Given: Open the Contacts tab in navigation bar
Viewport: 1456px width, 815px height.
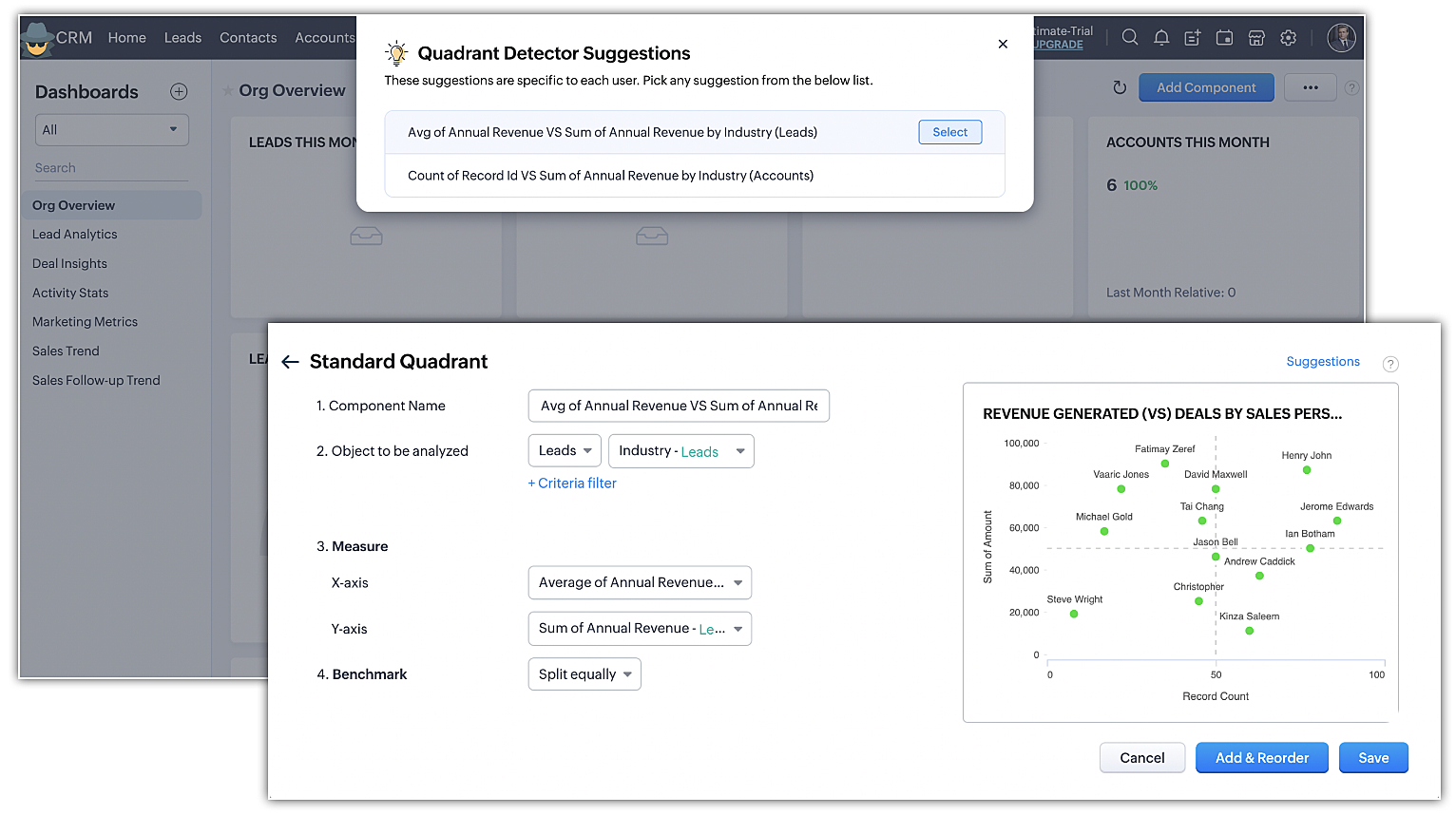Looking at the screenshot, I should pyautogui.click(x=248, y=37).
